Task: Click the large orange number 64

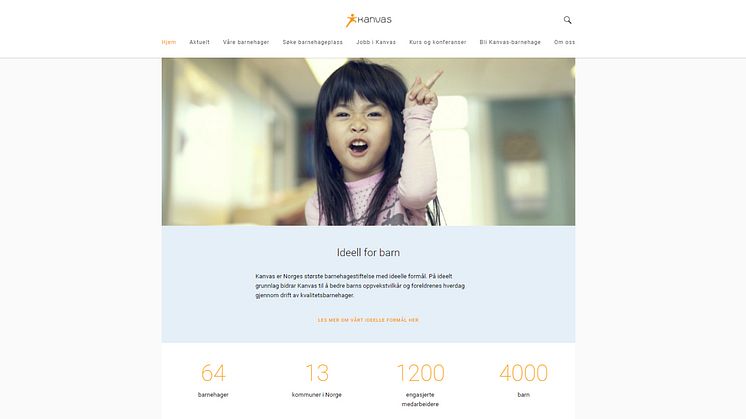Action: click(213, 373)
